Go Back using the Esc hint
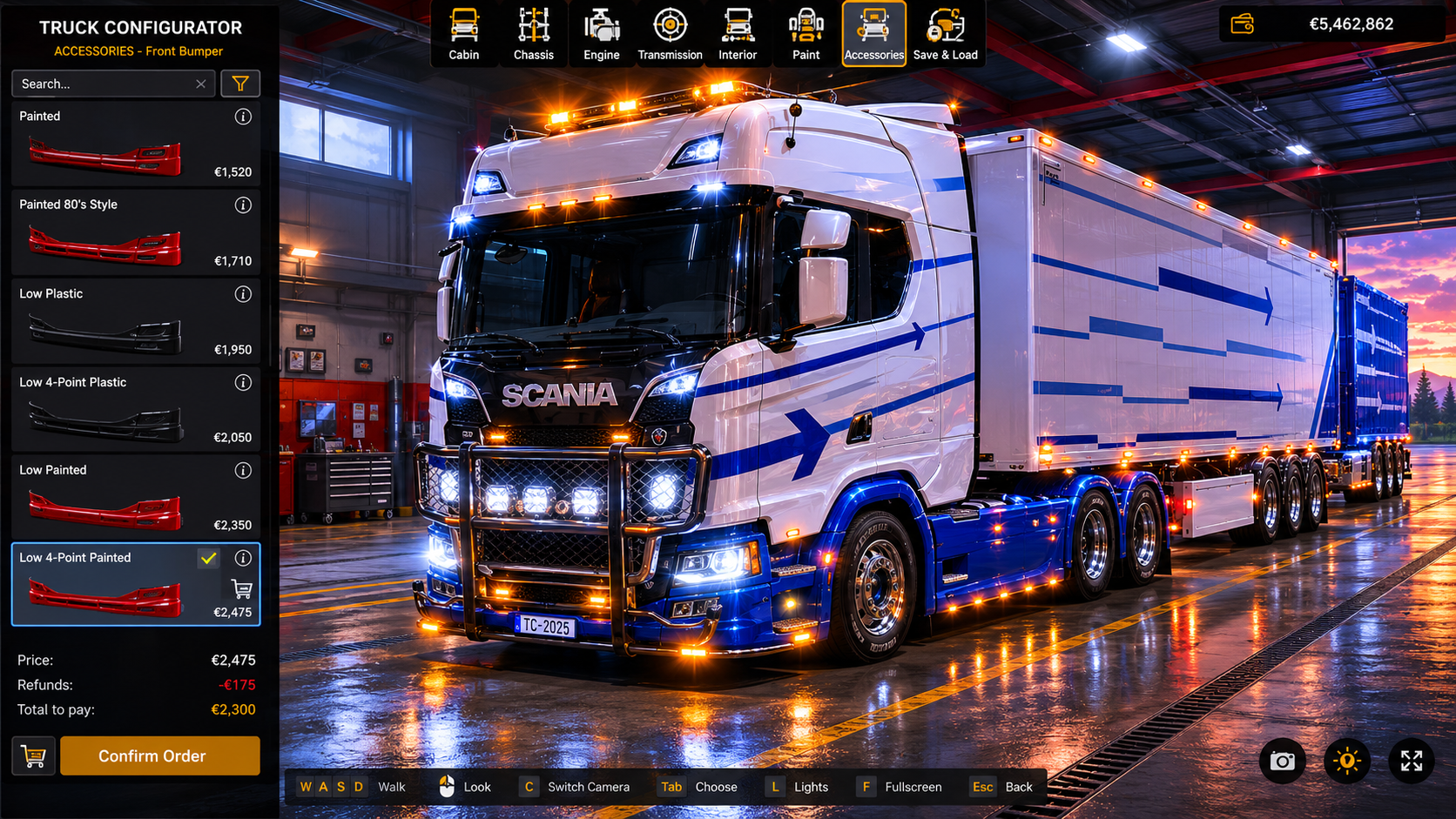1456x819 pixels. click(1001, 787)
